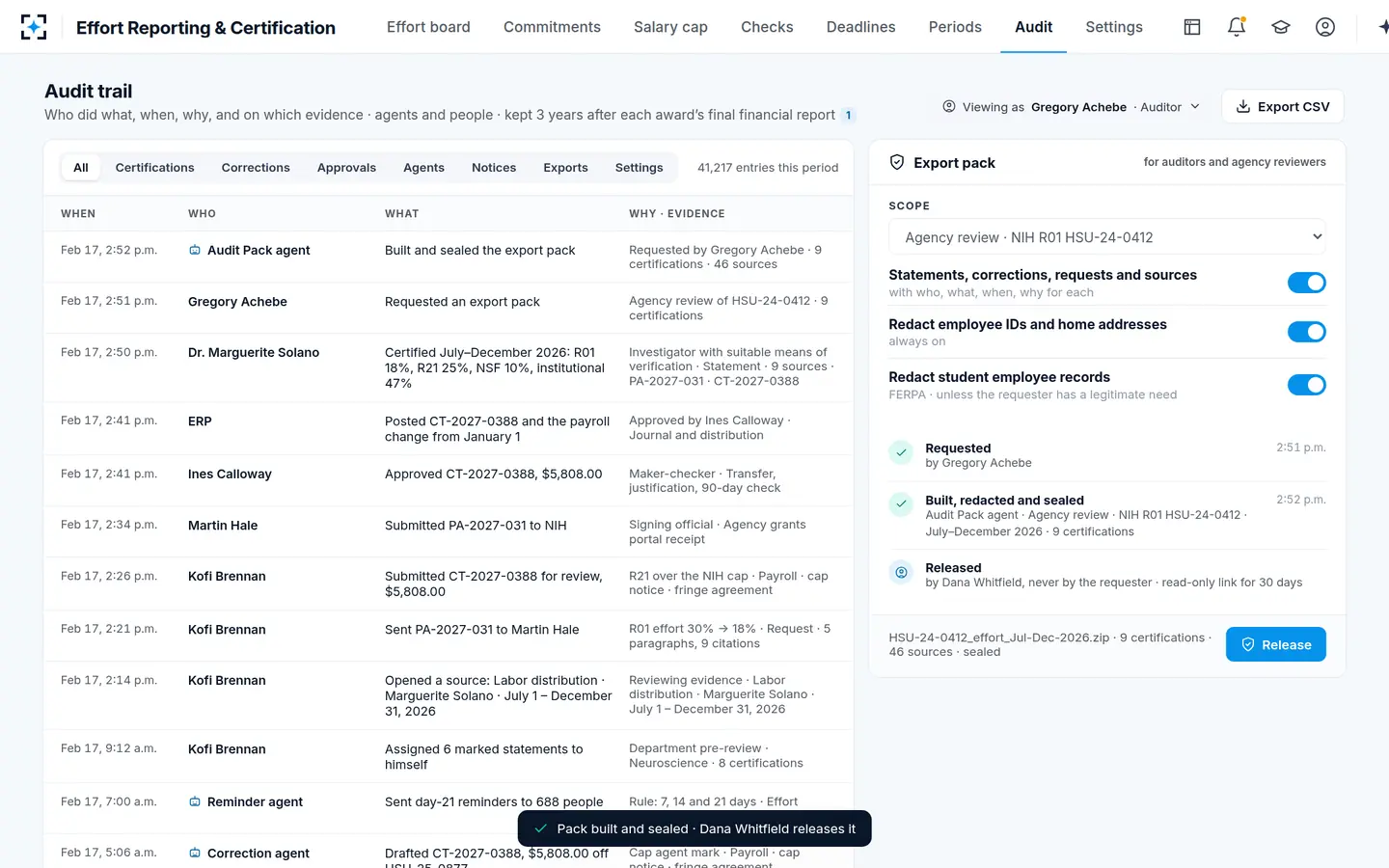
Task: Open the notifications bell
Action: (1237, 27)
